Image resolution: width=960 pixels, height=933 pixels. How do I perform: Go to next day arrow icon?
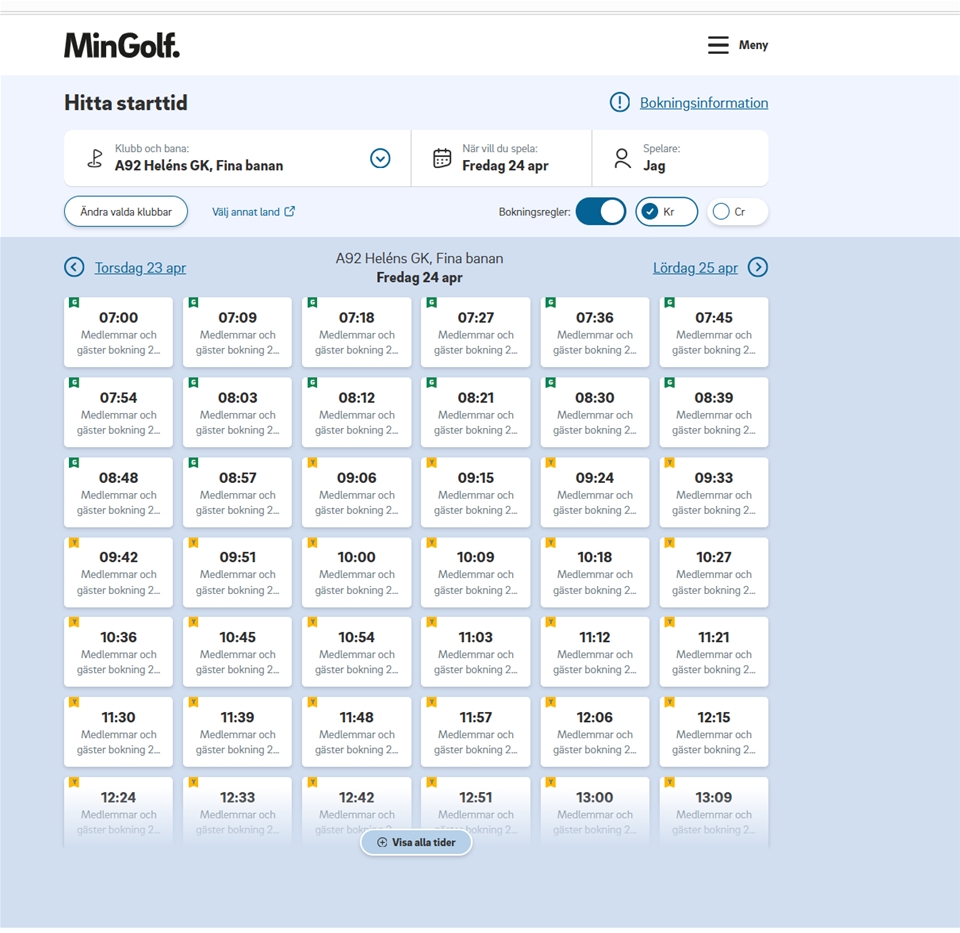758,267
